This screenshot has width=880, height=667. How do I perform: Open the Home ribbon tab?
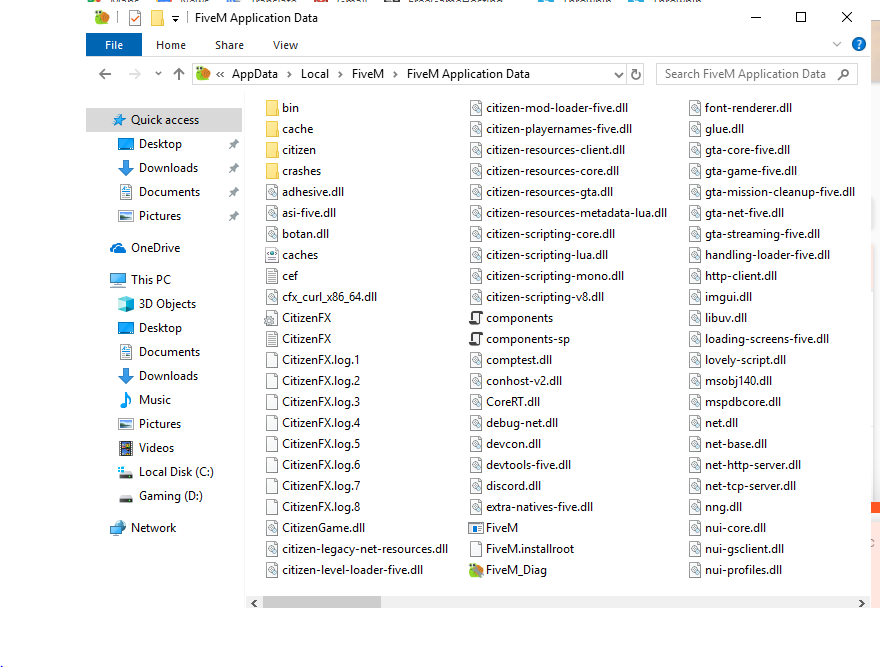tap(171, 45)
